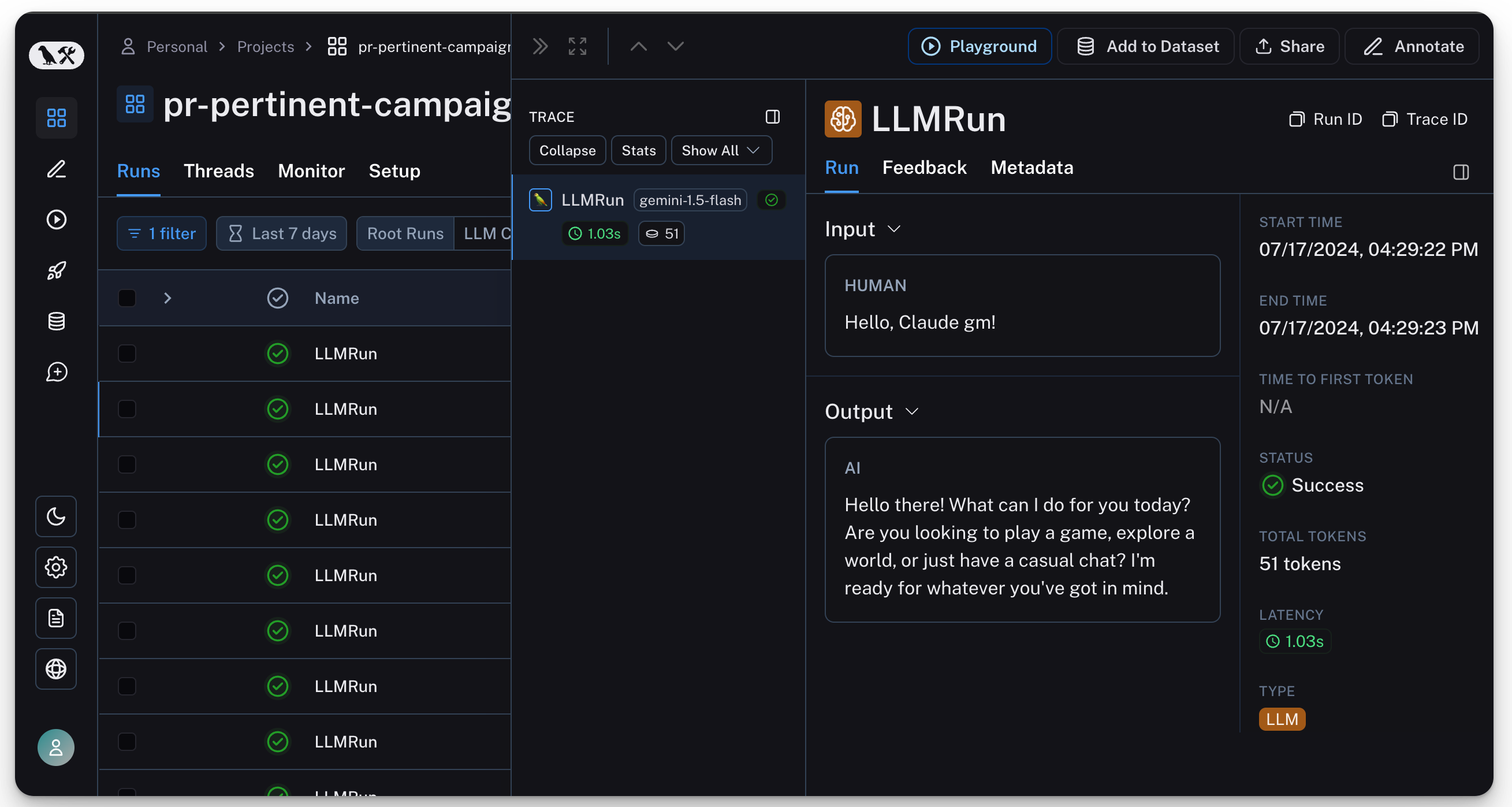Tick the checkbox for first LLMRun row
This screenshot has width=1512, height=807.
click(127, 354)
